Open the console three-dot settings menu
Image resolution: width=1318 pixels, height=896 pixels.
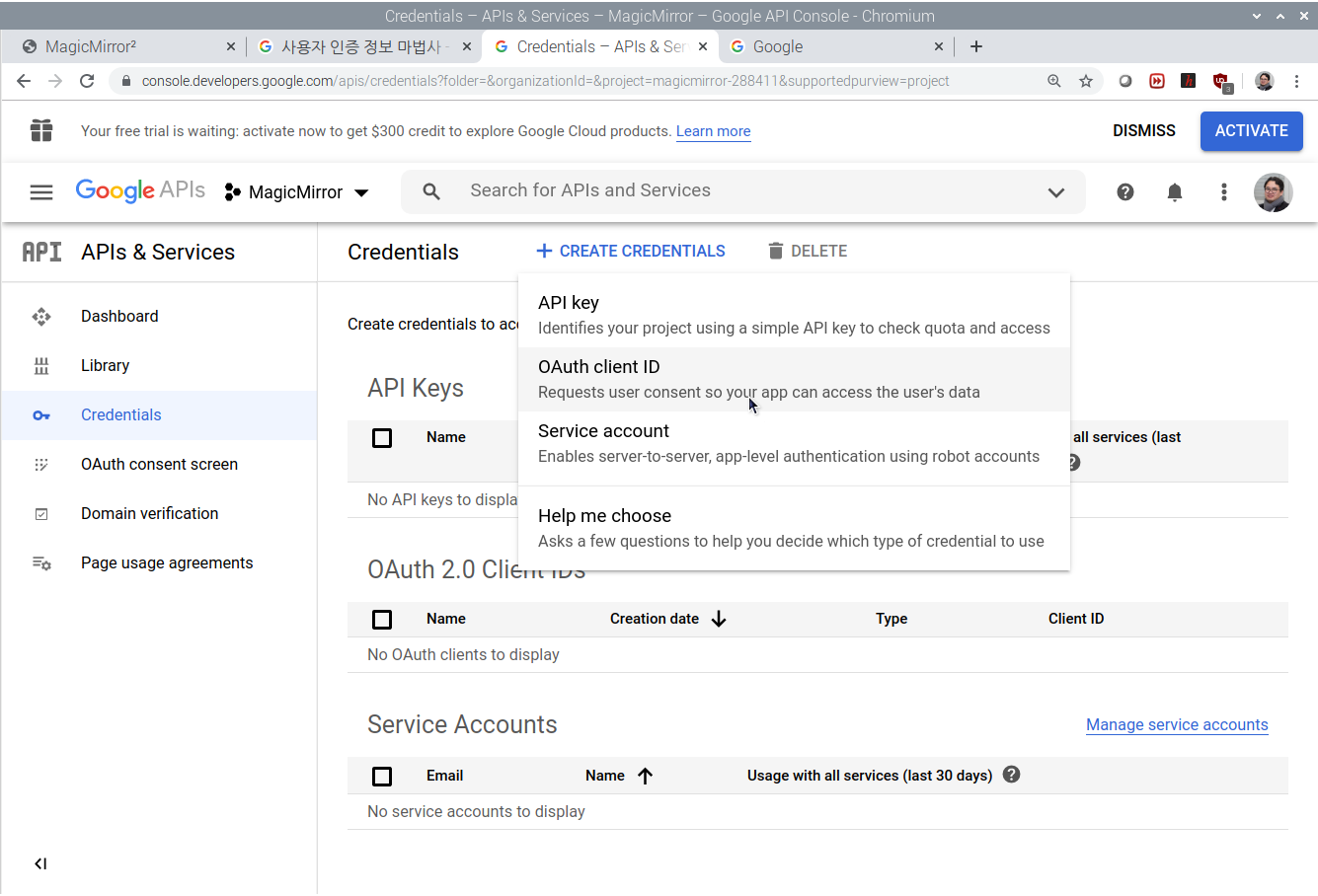pyautogui.click(x=1224, y=192)
